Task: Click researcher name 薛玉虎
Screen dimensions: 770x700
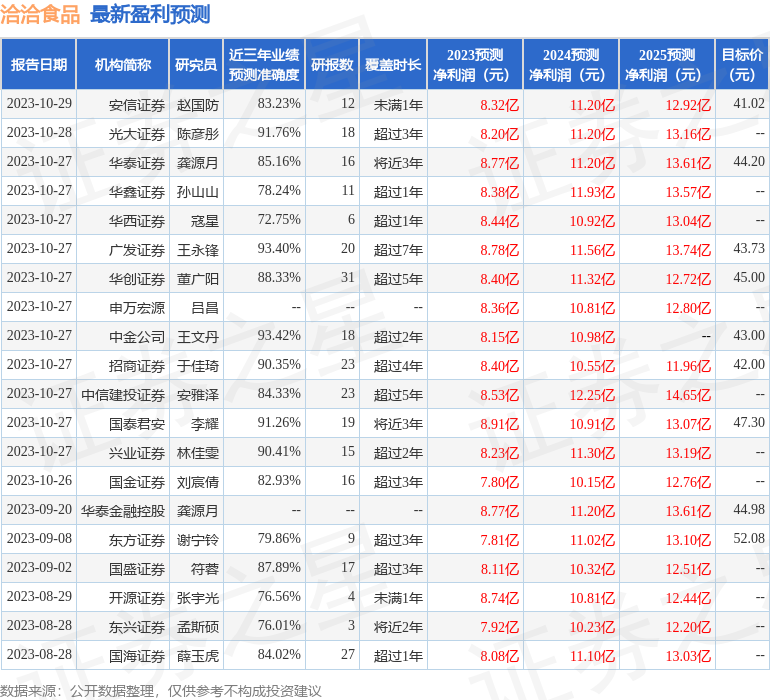Action: (197, 656)
